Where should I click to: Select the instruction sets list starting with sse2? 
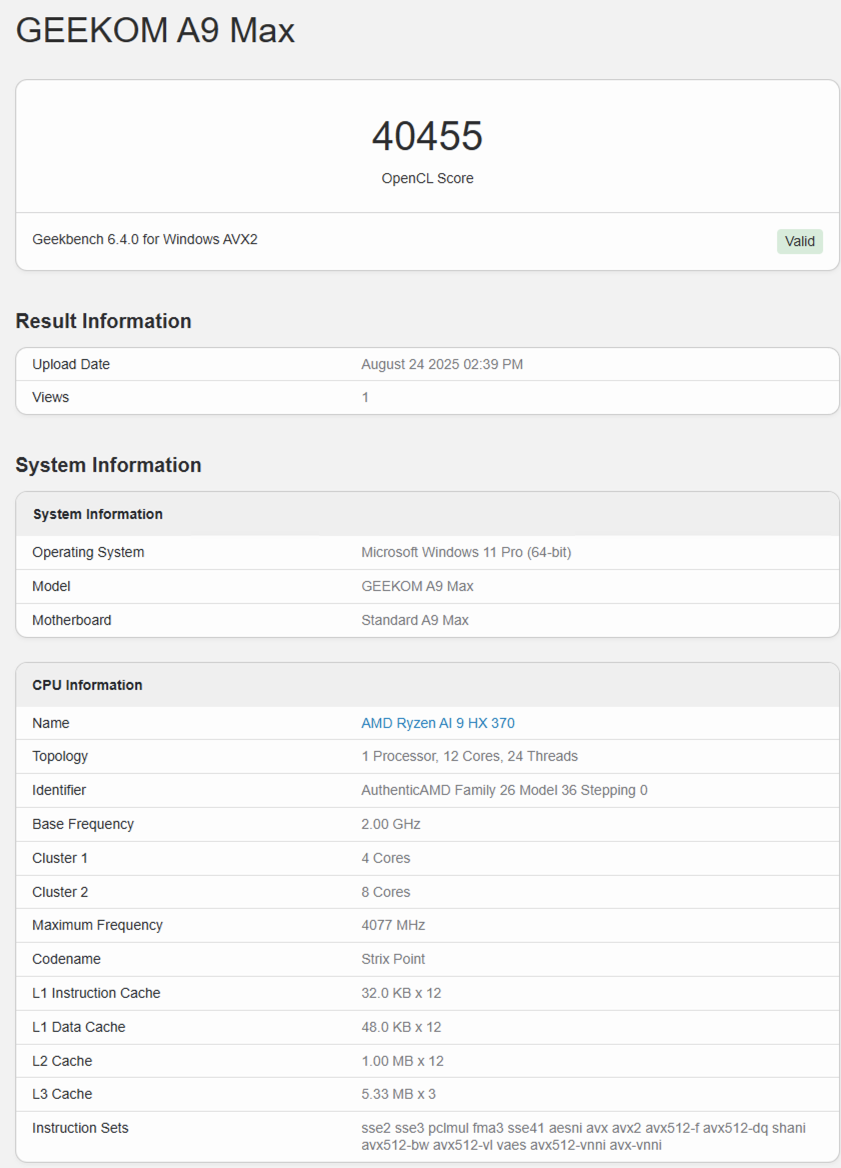tap(583, 1136)
